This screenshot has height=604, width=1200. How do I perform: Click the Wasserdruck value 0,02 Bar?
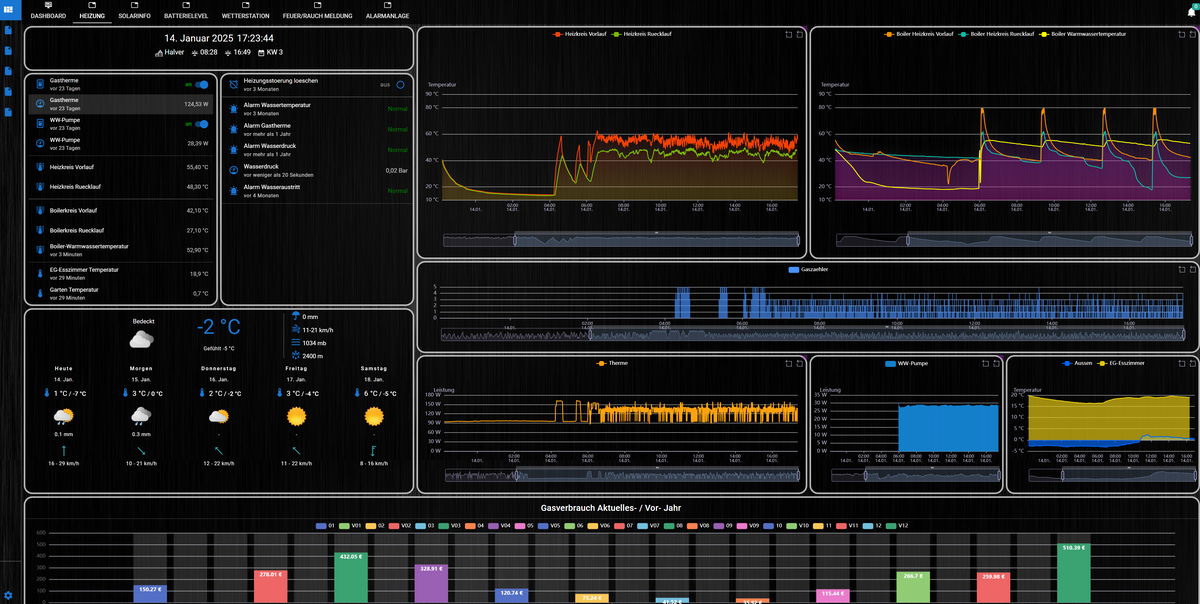click(x=397, y=170)
